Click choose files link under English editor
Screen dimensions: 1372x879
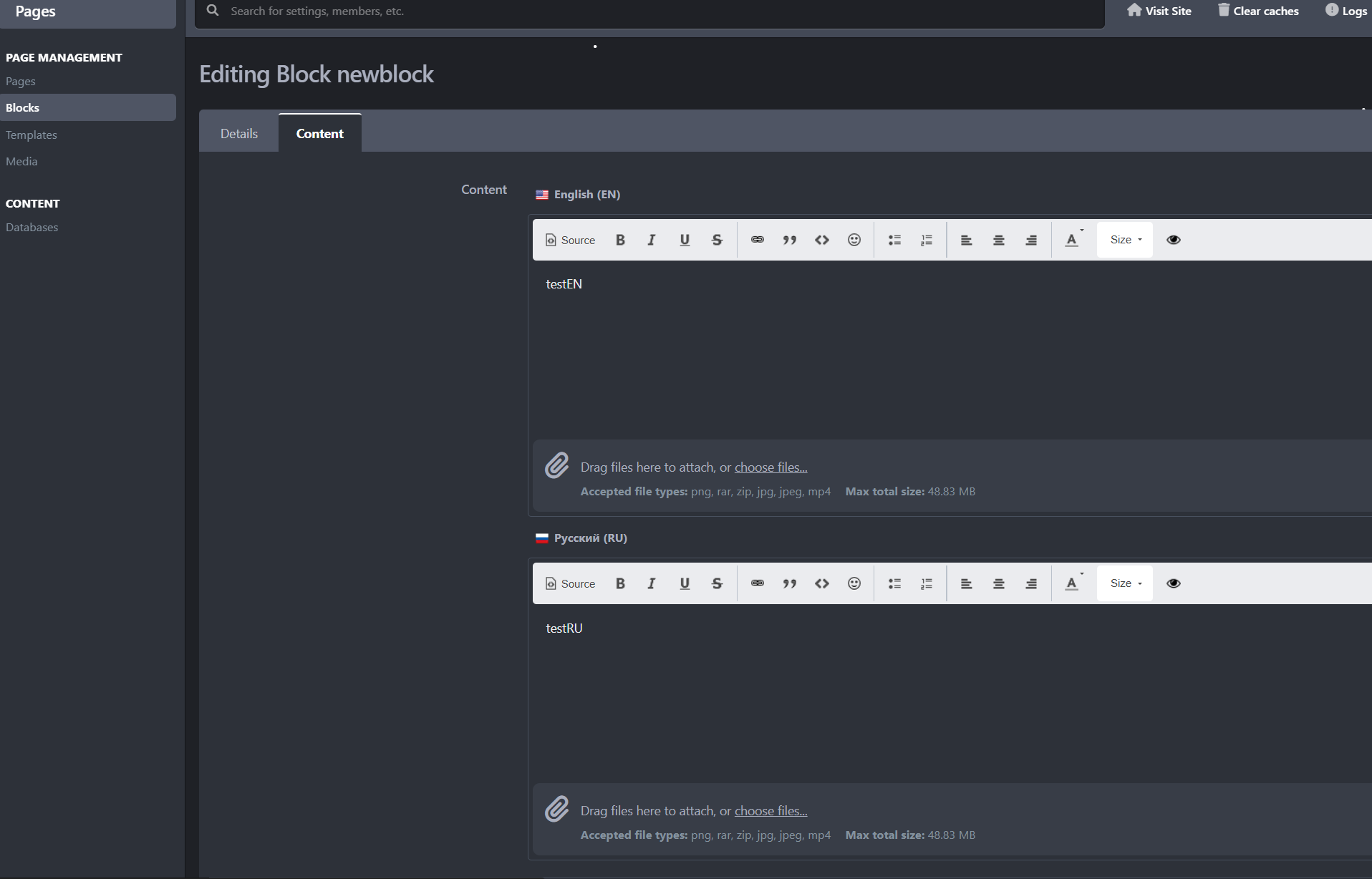[770, 467]
